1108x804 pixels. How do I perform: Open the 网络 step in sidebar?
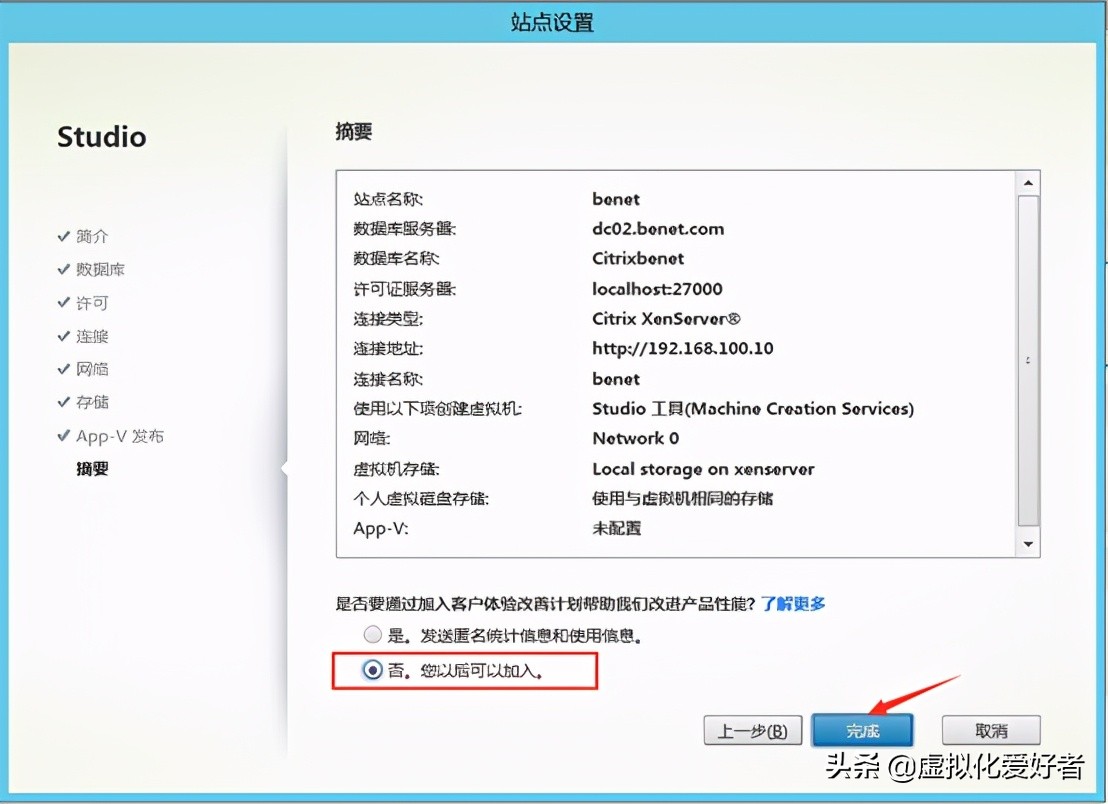(x=92, y=369)
